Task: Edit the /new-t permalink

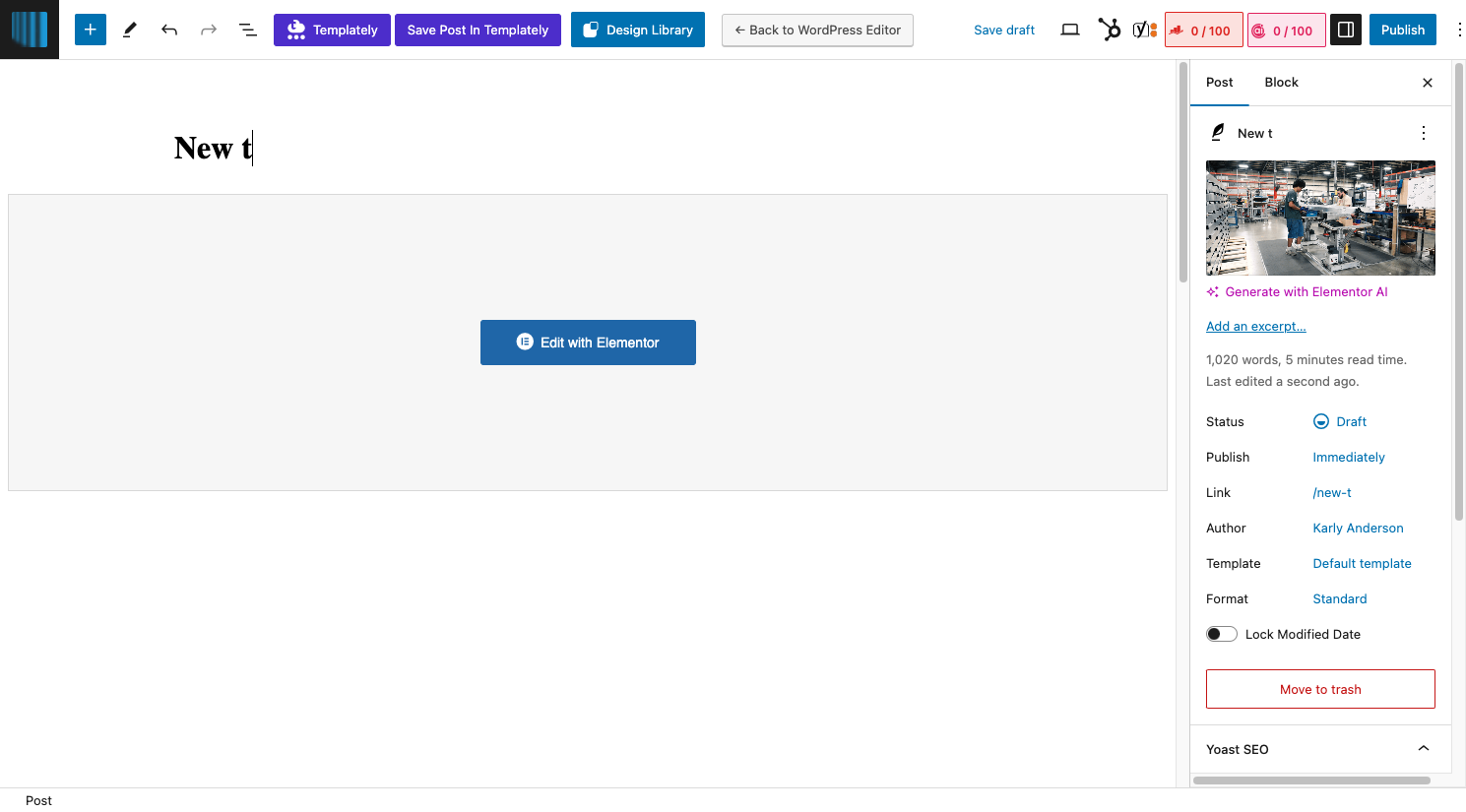Action: [x=1332, y=492]
